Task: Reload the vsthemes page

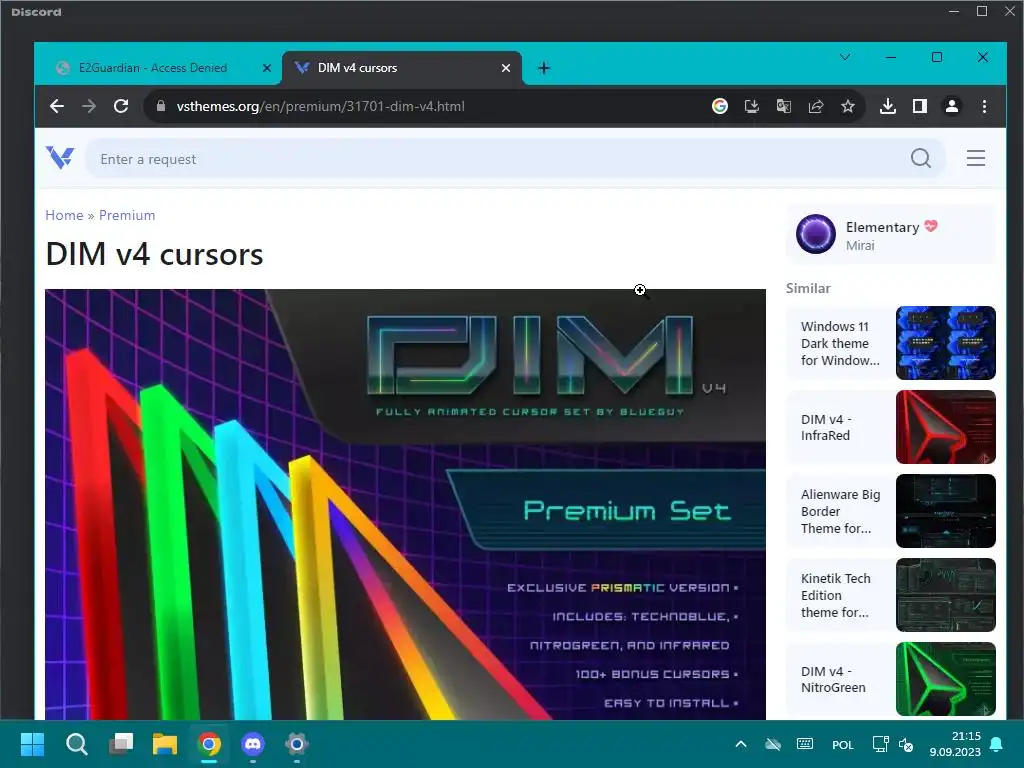Action: click(121, 106)
